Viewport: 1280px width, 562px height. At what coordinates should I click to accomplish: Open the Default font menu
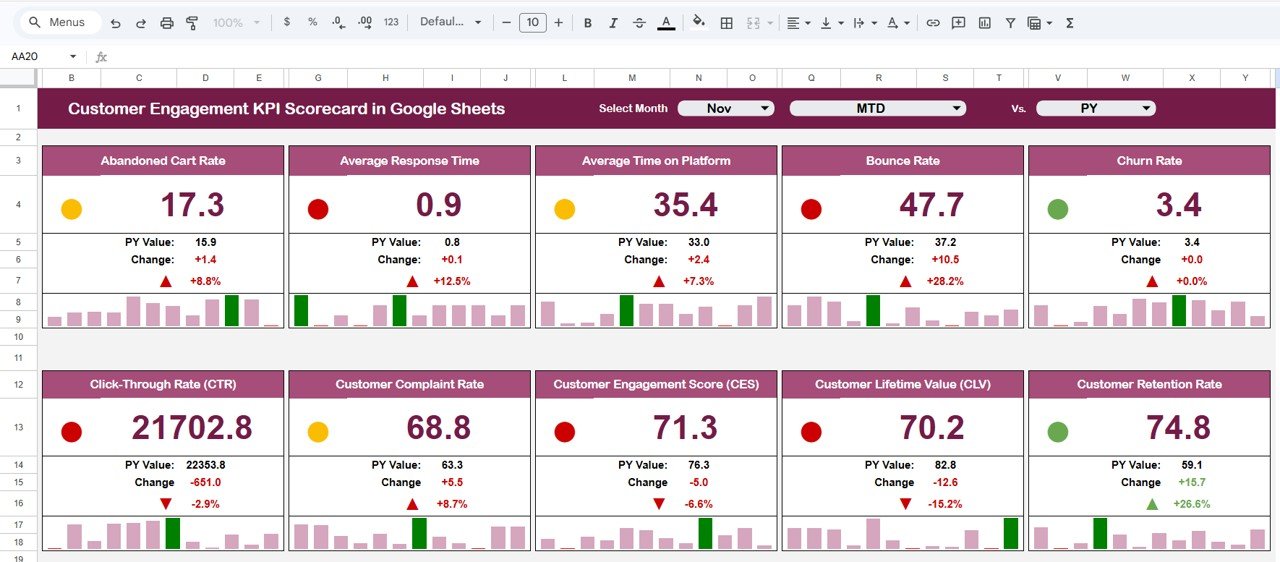pyautogui.click(x=450, y=22)
